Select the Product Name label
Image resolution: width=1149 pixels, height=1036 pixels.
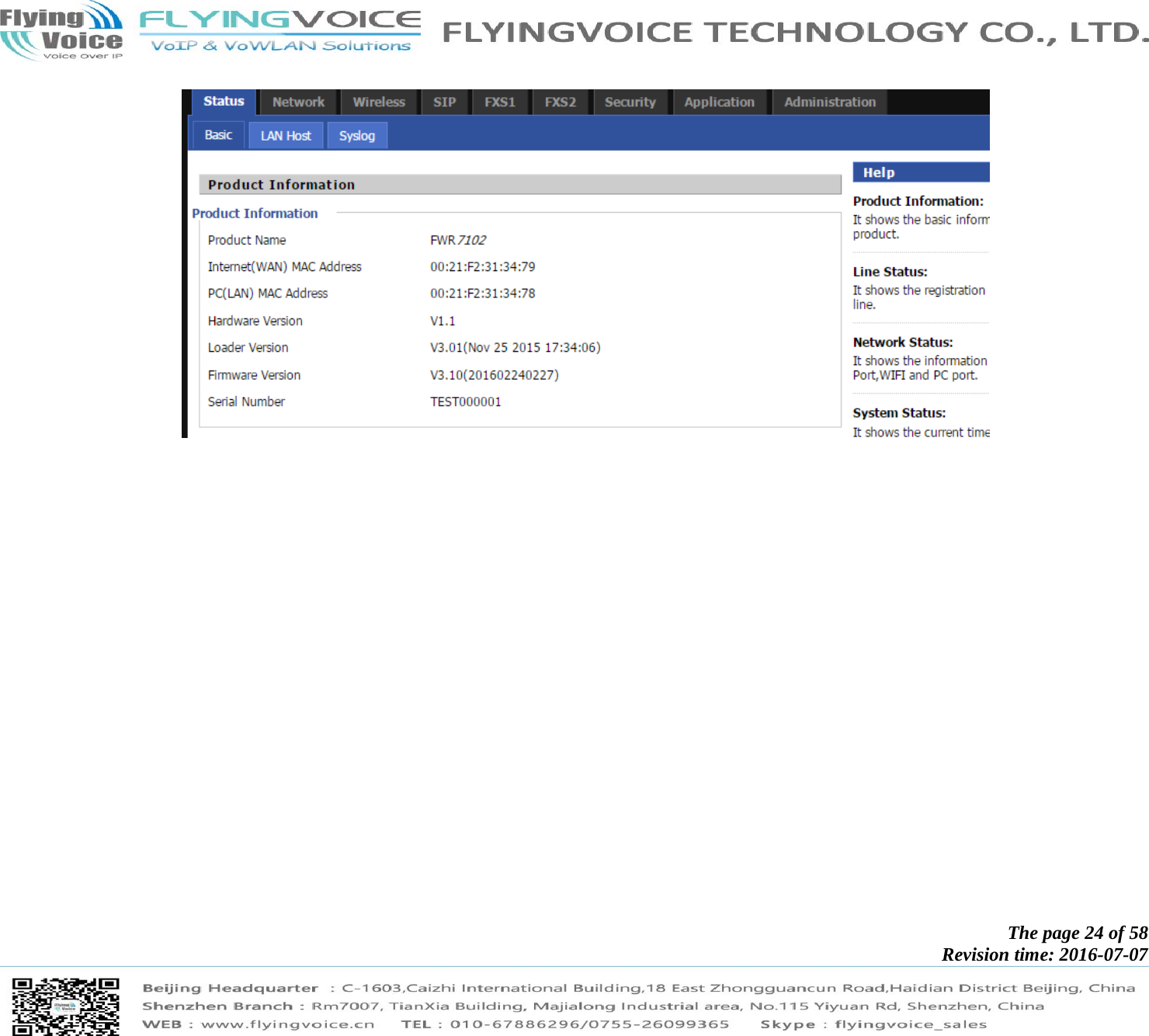[x=247, y=241]
